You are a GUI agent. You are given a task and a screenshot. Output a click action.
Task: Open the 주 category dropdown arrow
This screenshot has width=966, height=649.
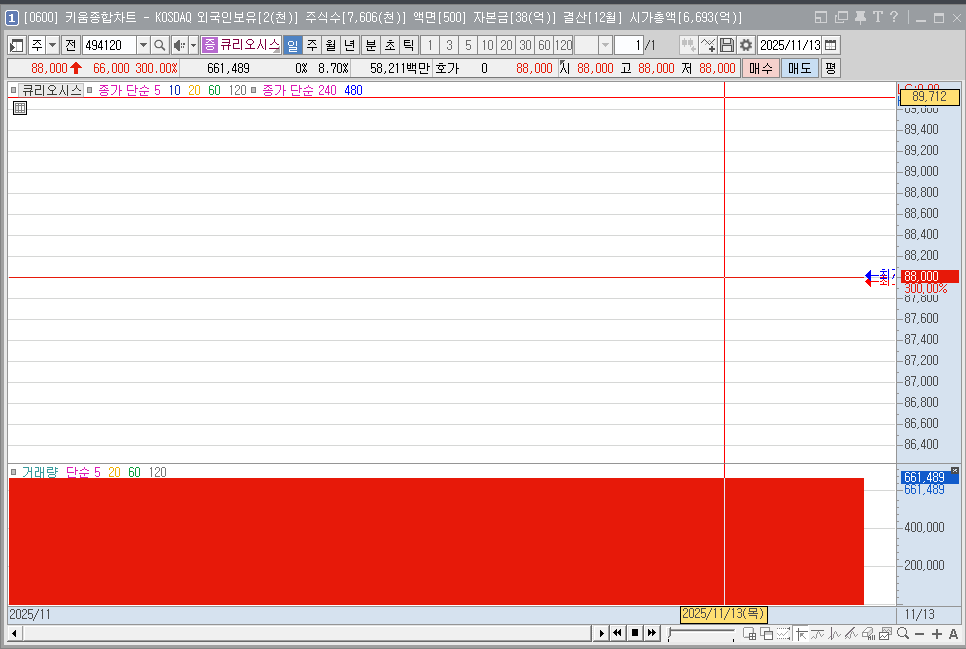pyautogui.click(x=52, y=45)
